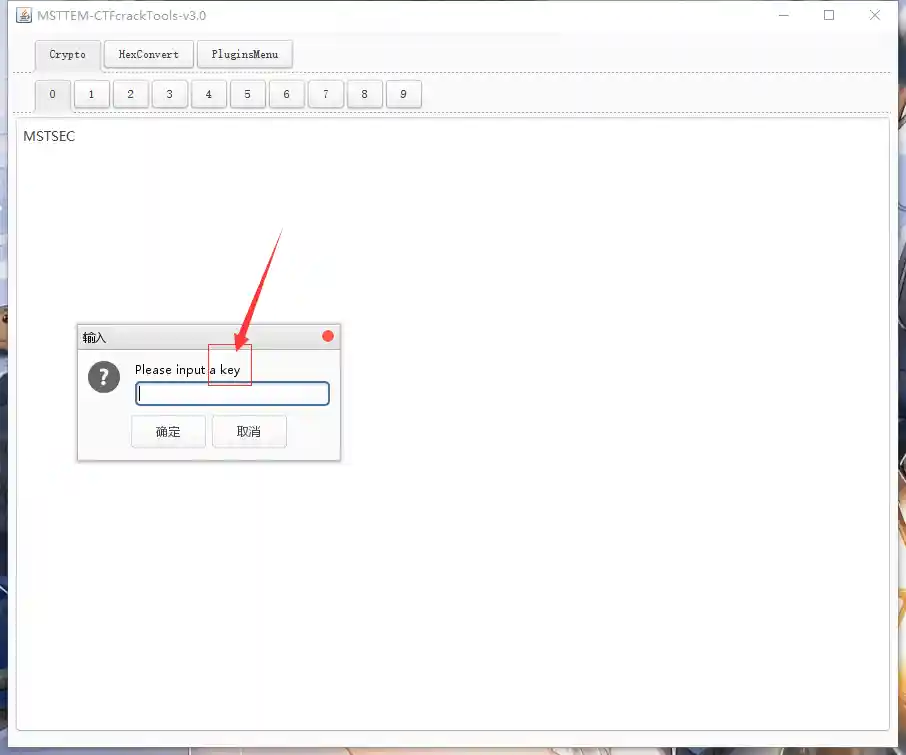
Task: Open the PluginsMenu tab
Action: pos(245,54)
